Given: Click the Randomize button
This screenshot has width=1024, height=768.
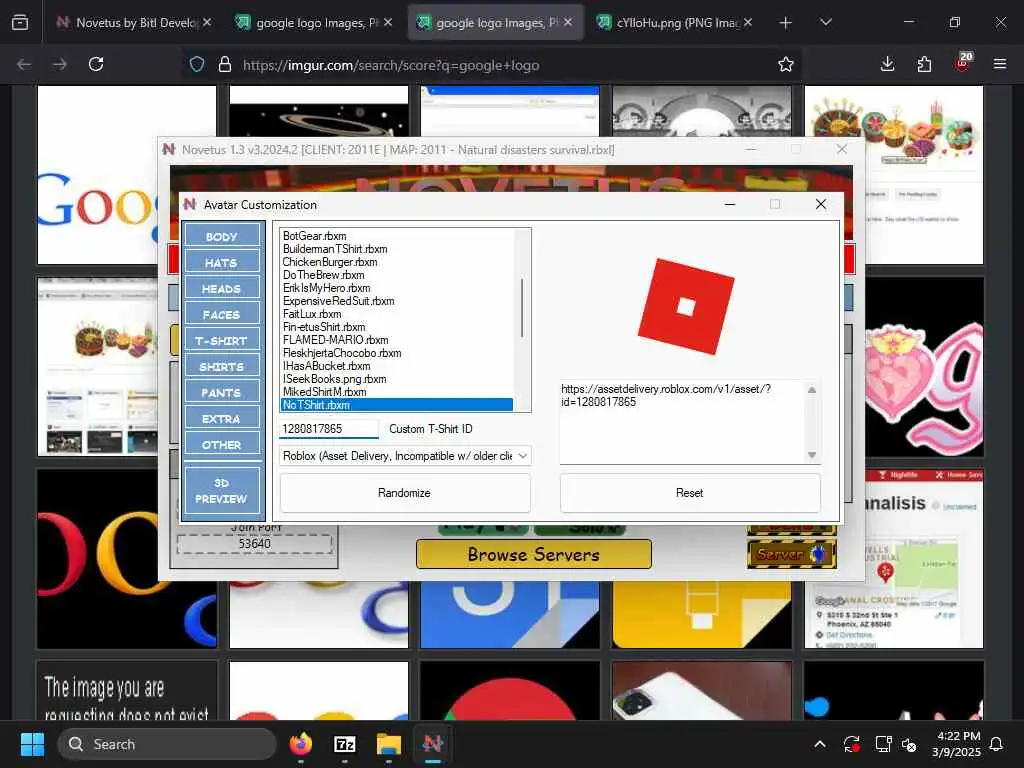Looking at the screenshot, I should pyautogui.click(x=404, y=493).
